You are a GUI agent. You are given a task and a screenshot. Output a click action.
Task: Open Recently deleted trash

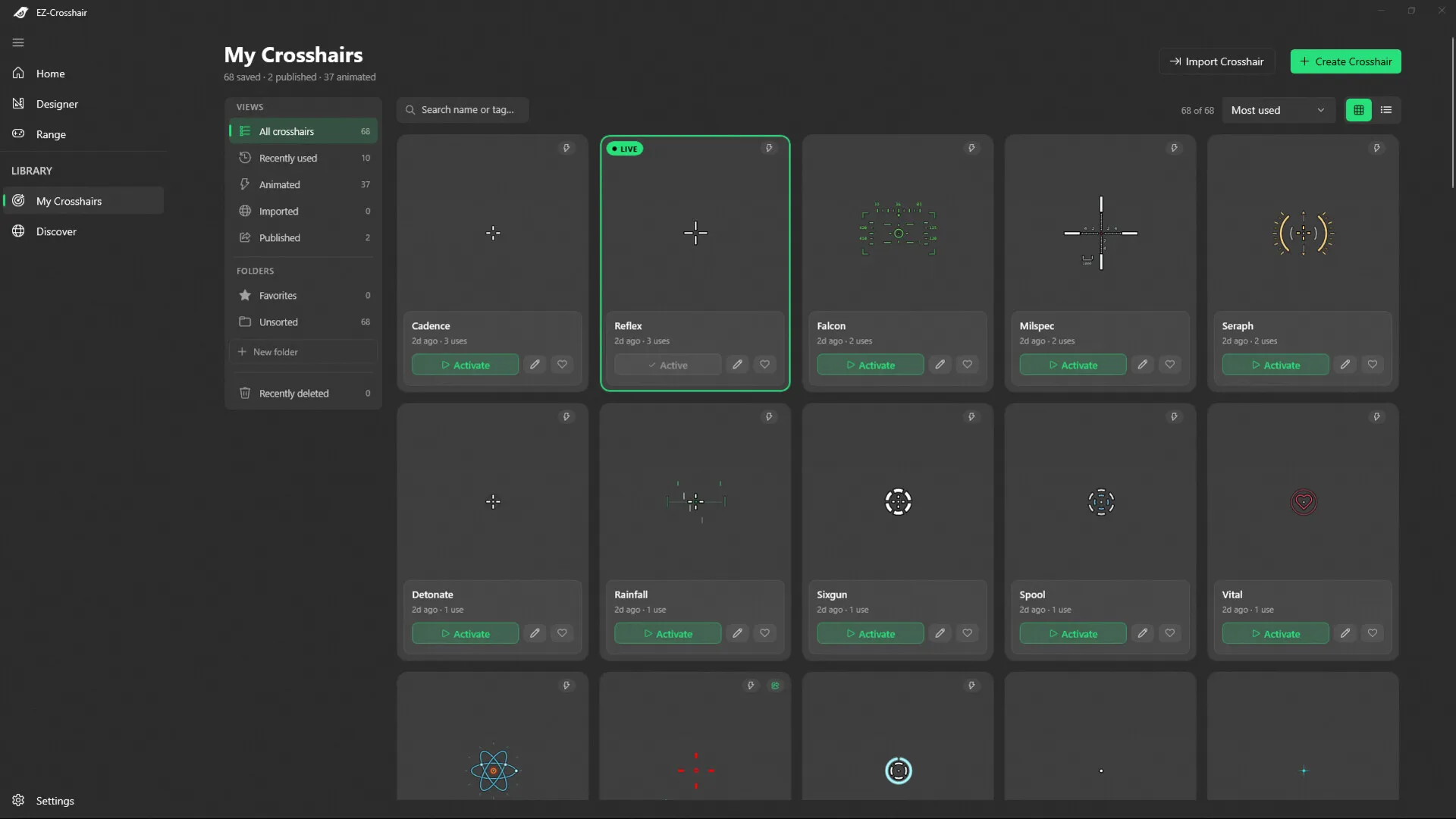click(303, 394)
